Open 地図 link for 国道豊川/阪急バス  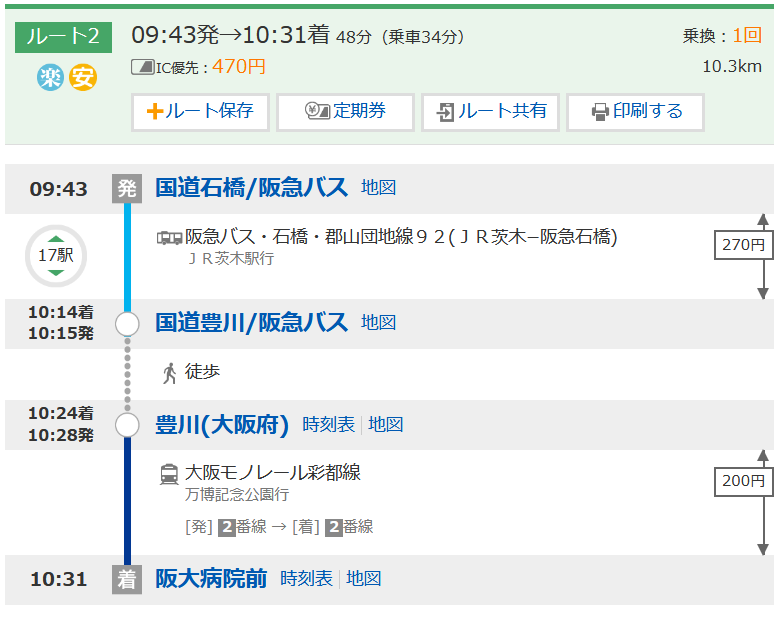coord(379,322)
